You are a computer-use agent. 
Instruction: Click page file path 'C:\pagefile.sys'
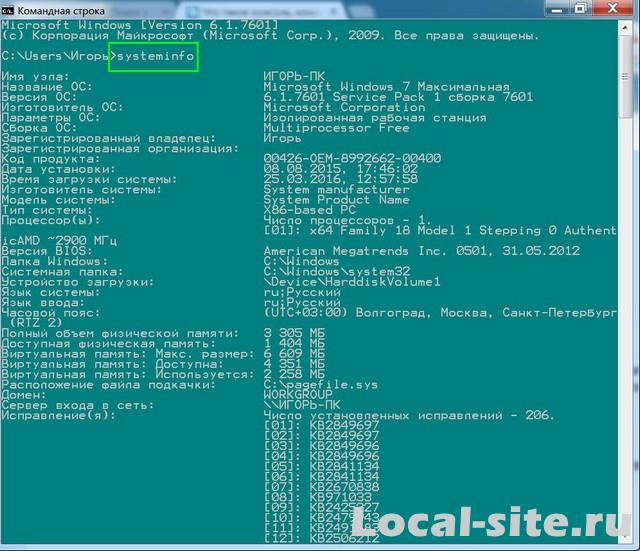(321, 384)
